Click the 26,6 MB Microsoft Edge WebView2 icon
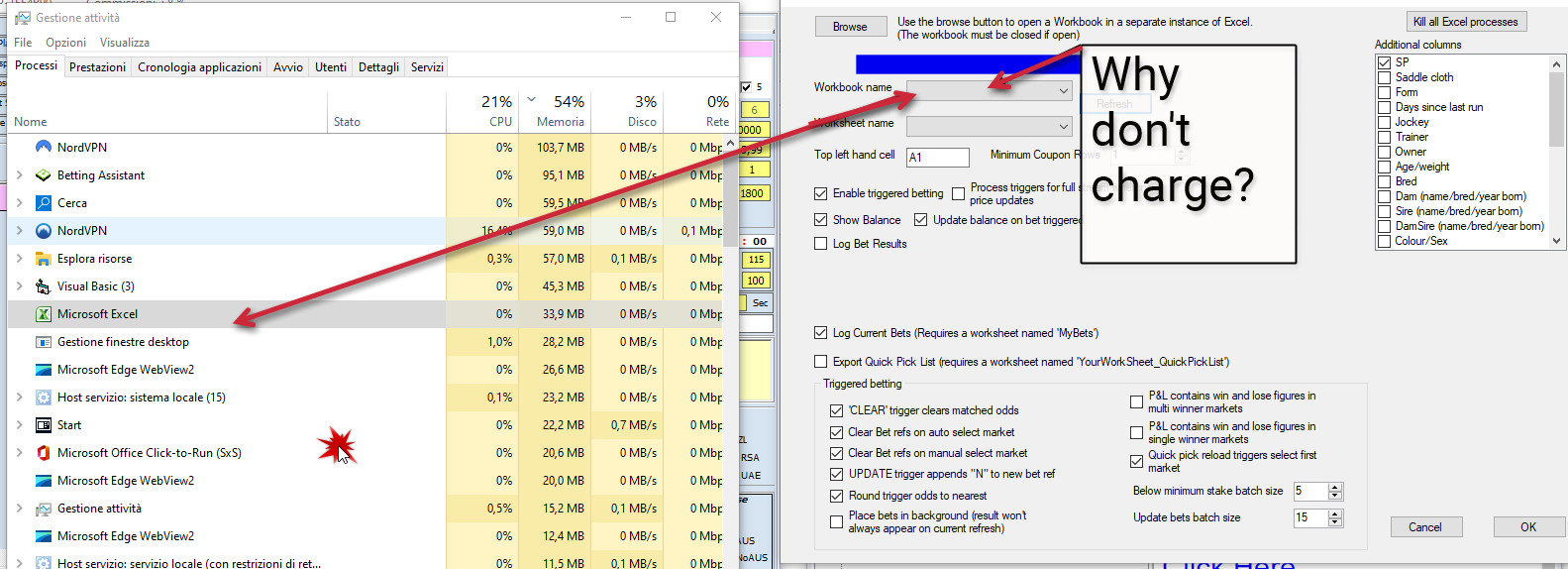This screenshot has width=1568, height=569. pyautogui.click(x=43, y=369)
